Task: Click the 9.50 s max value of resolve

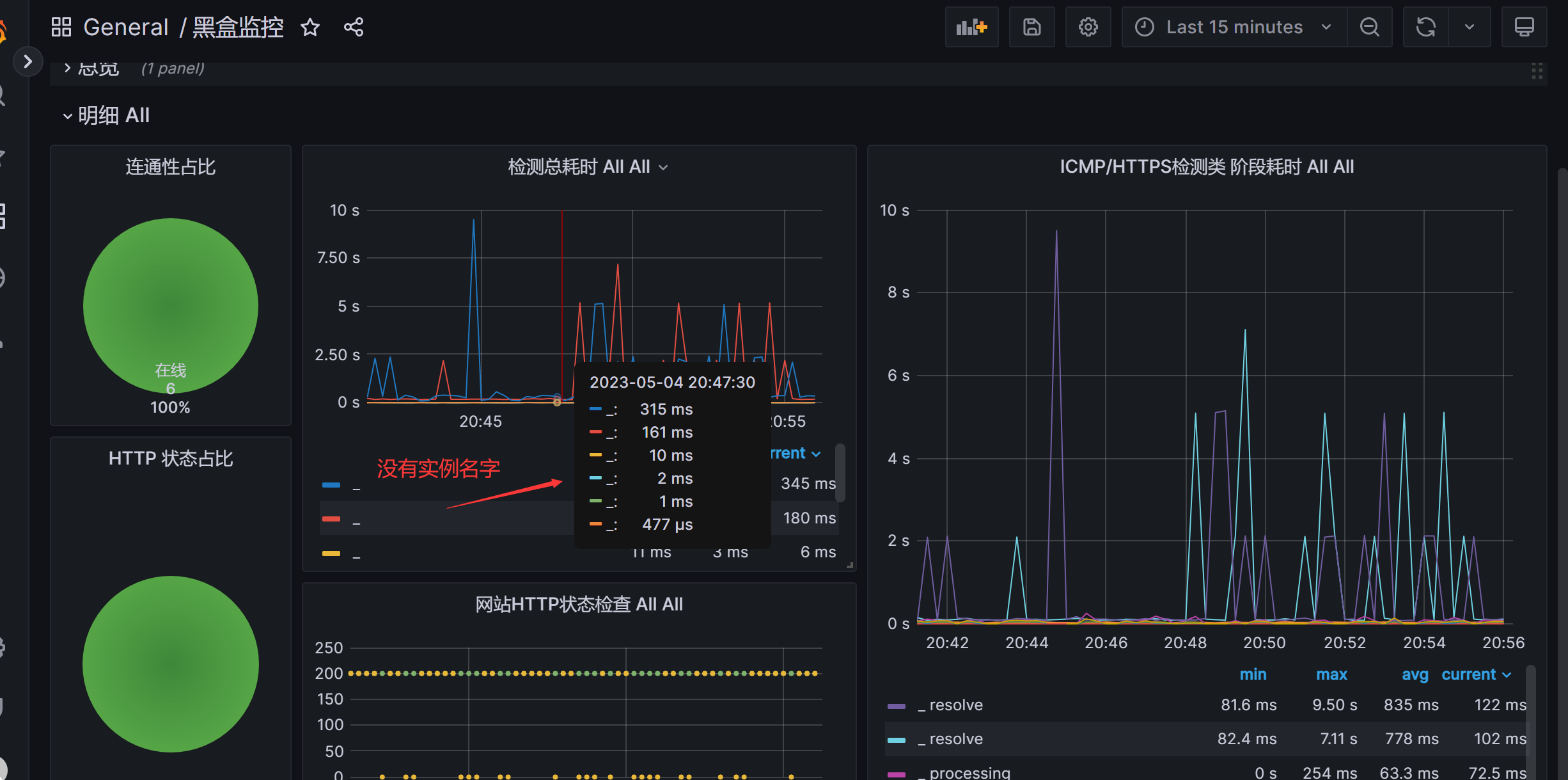Action: point(1335,705)
